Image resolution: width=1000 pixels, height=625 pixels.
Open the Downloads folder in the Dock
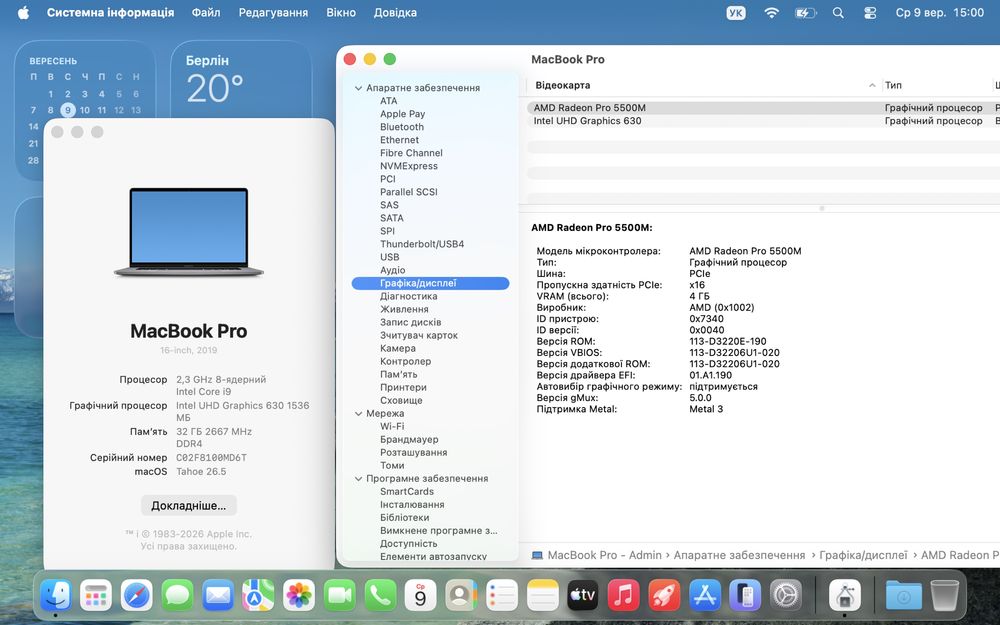tap(904, 596)
